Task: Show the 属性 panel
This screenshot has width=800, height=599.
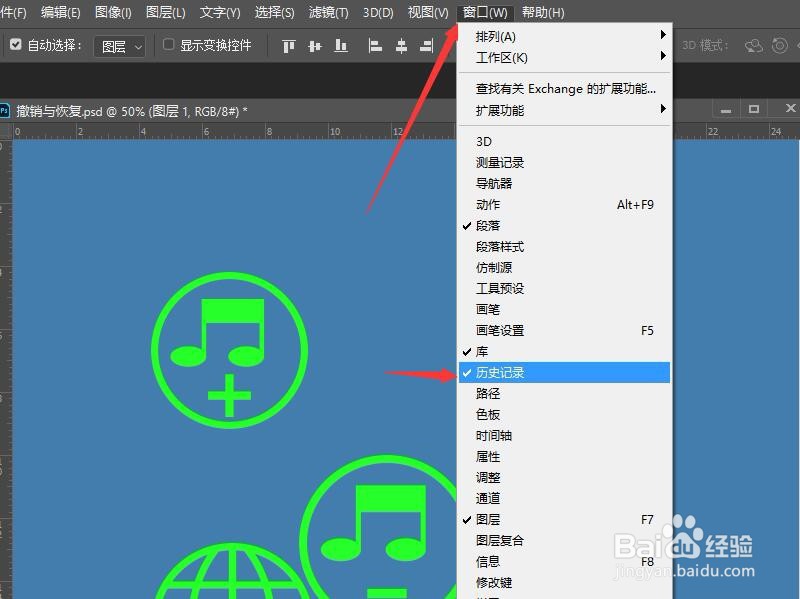Action: click(564, 457)
